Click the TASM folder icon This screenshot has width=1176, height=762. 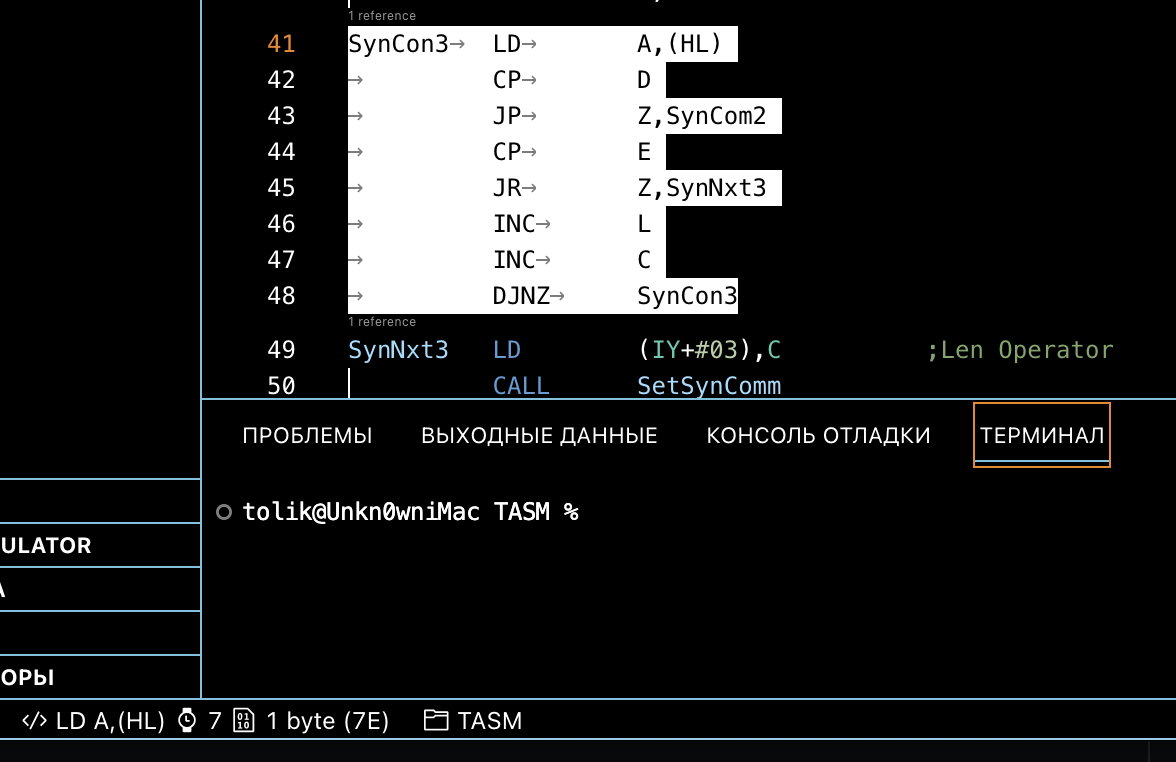[436, 721]
